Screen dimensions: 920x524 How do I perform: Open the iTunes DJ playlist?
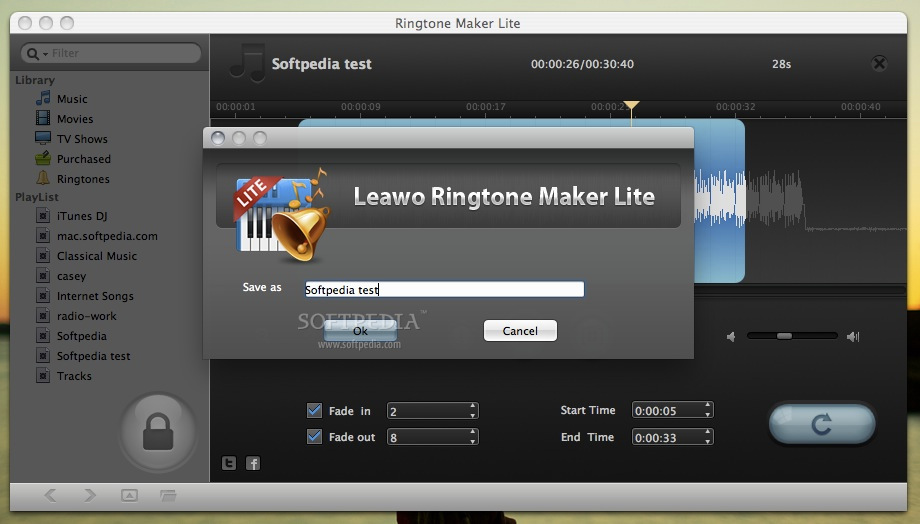tap(82, 216)
